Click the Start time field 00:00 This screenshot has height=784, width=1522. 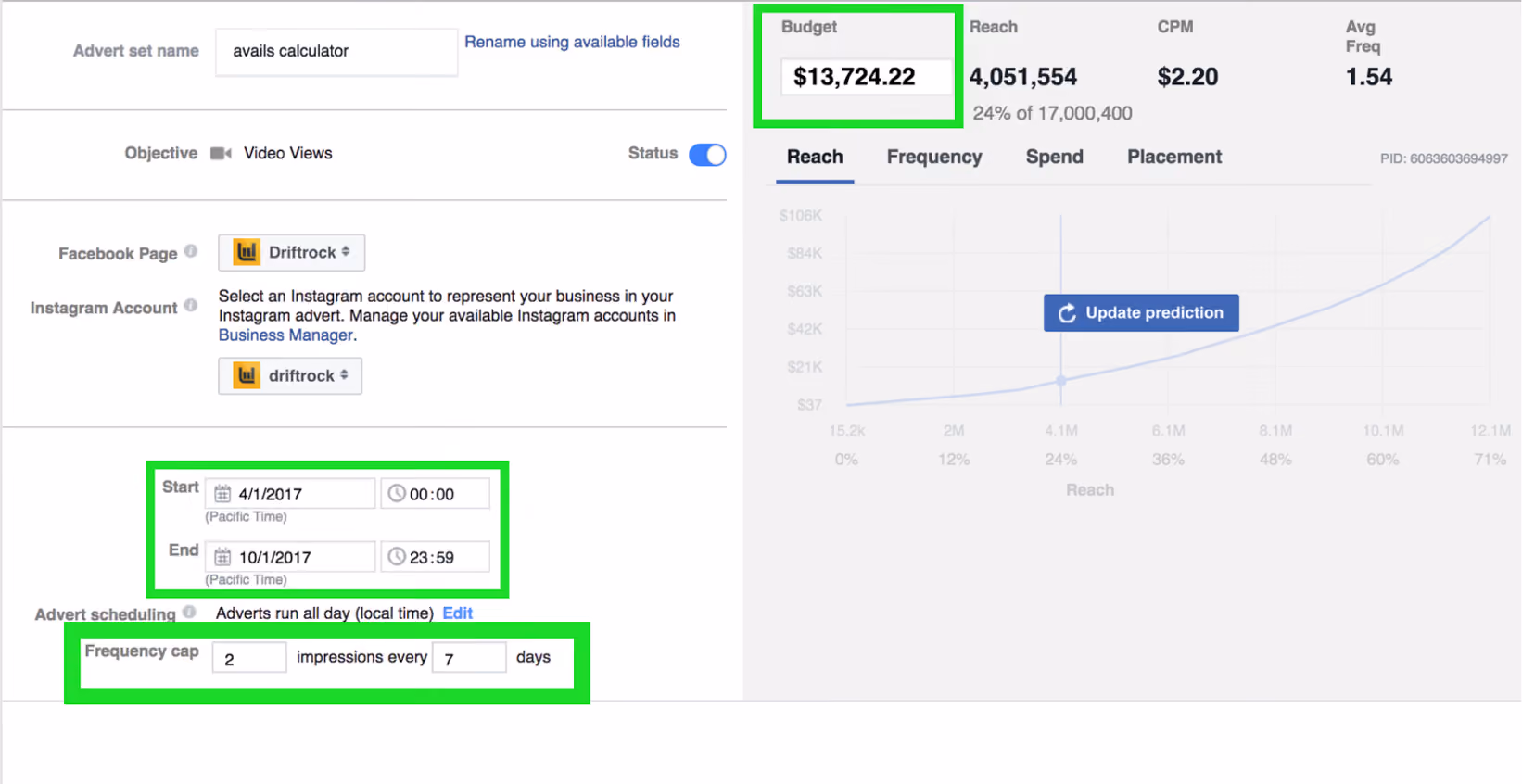tap(435, 494)
